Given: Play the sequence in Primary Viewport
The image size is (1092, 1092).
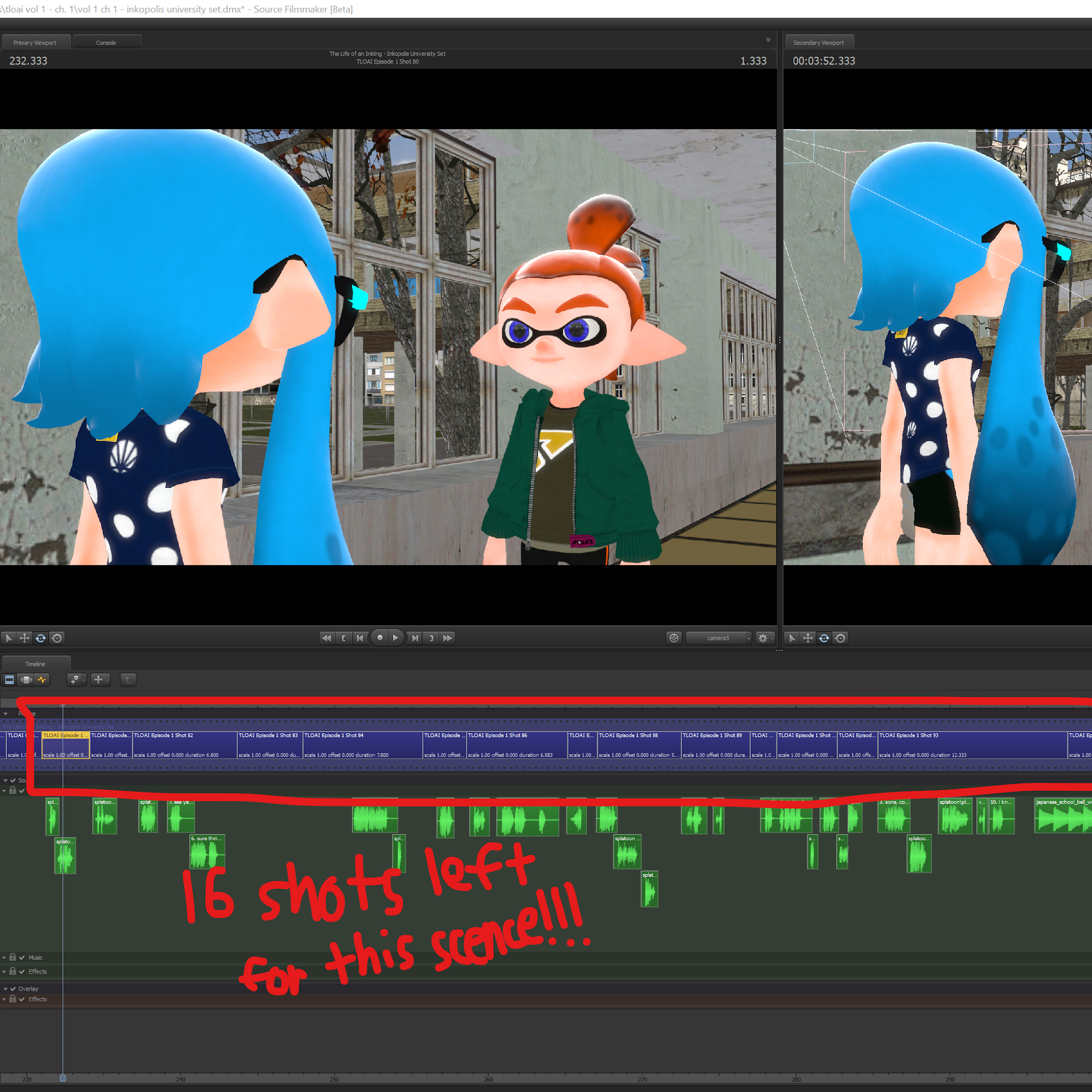Looking at the screenshot, I should (396, 638).
